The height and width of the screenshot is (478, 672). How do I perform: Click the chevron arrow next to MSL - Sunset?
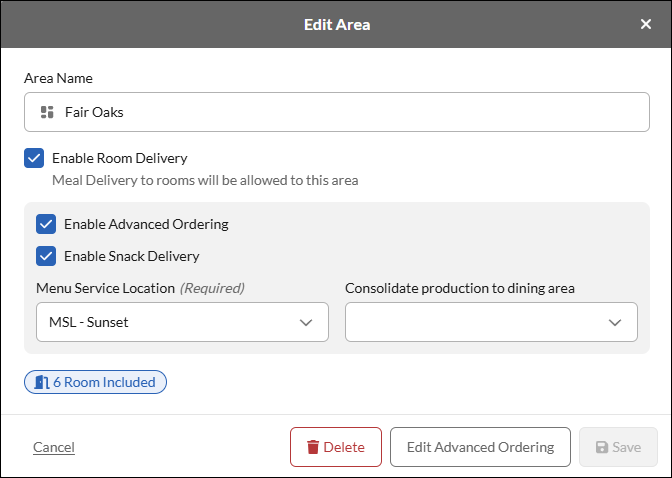[306, 322]
